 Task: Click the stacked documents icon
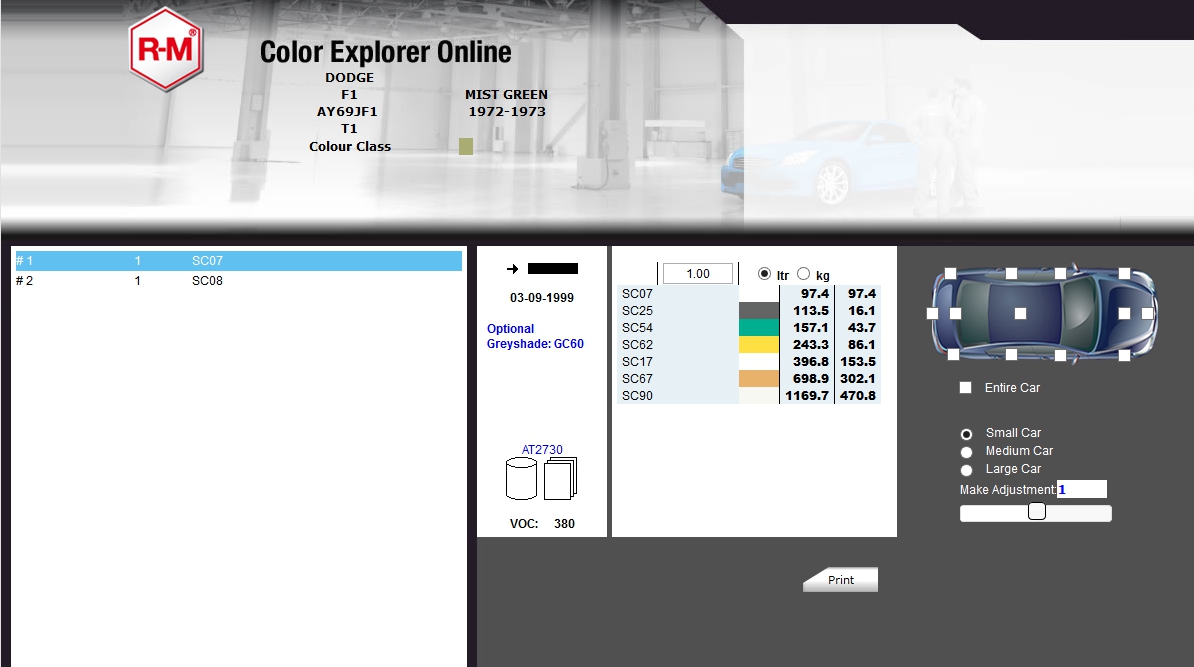[x=561, y=479]
